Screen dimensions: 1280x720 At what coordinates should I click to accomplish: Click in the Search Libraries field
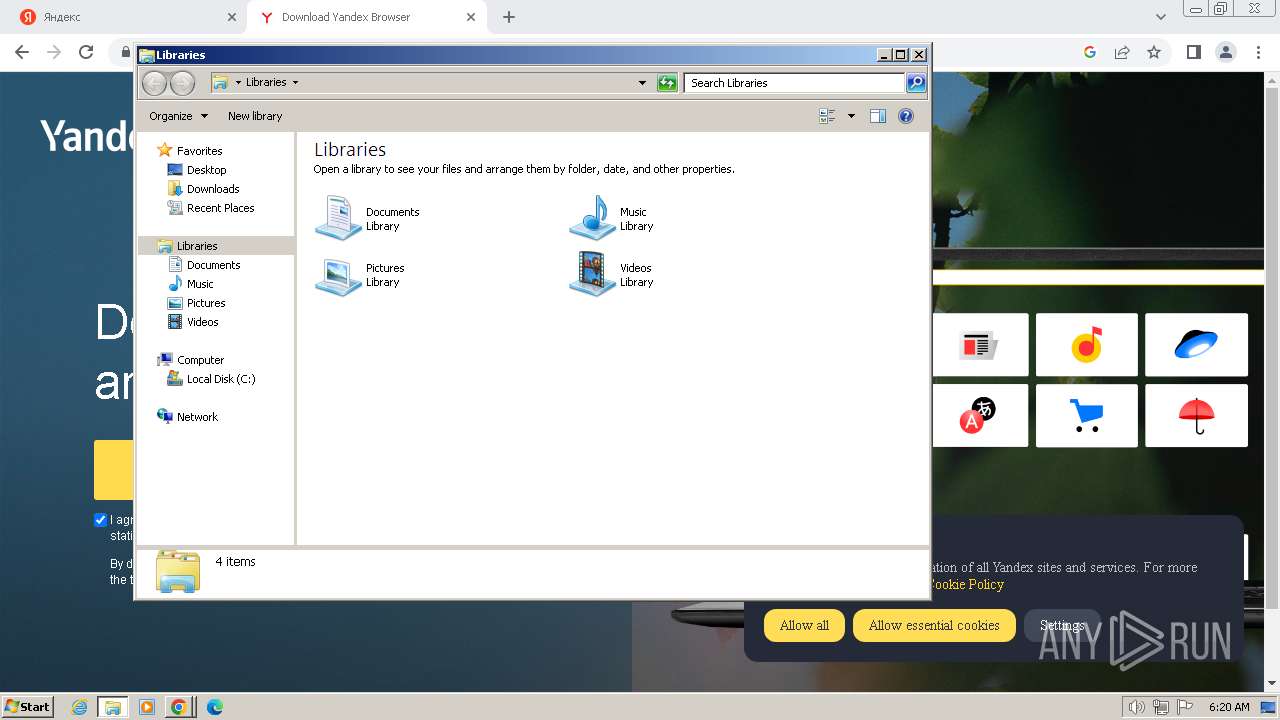[x=795, y=83]
